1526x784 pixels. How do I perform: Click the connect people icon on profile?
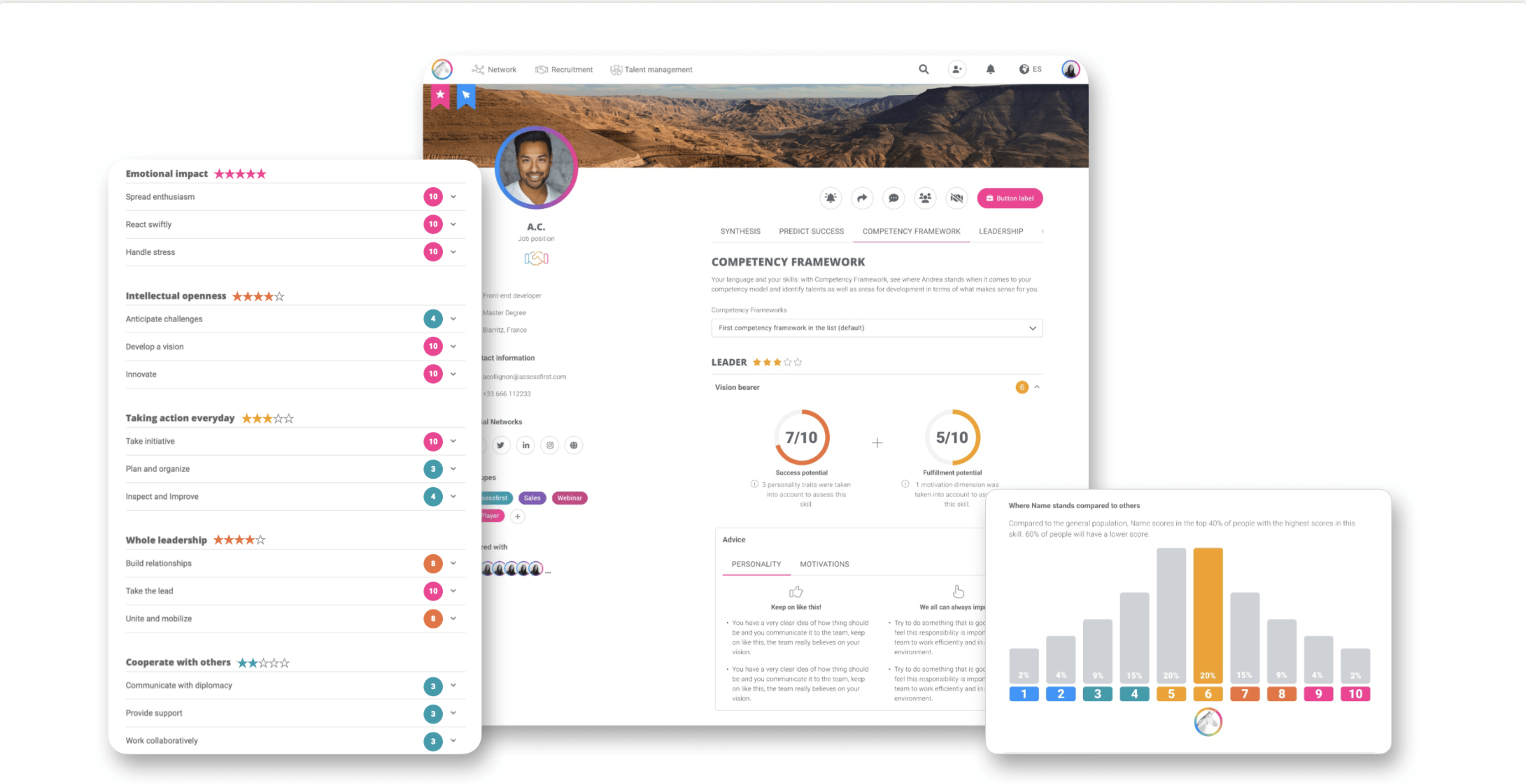coord(923,198)
